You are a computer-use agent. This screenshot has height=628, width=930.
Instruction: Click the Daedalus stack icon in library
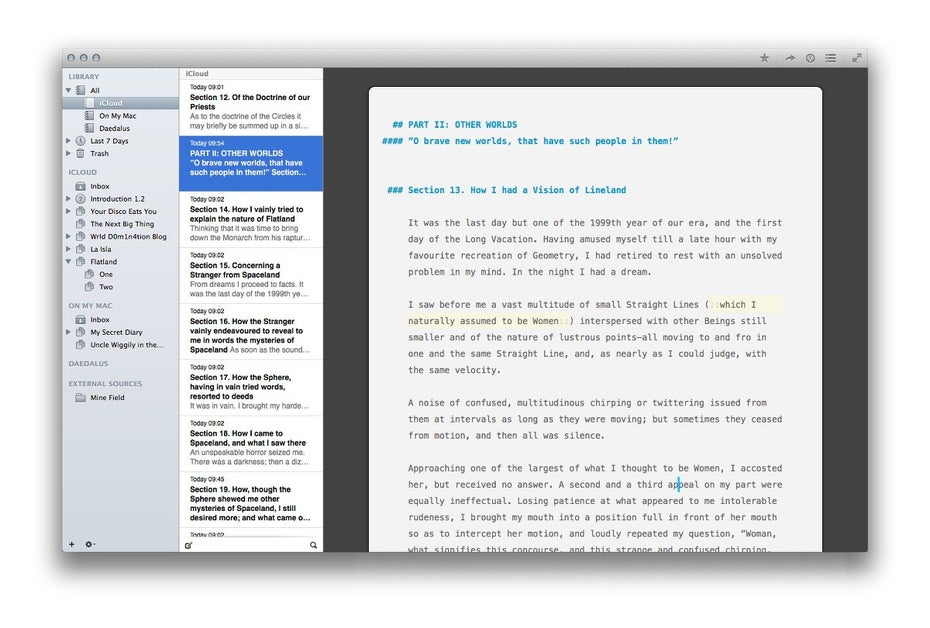(x=89, y=128)
